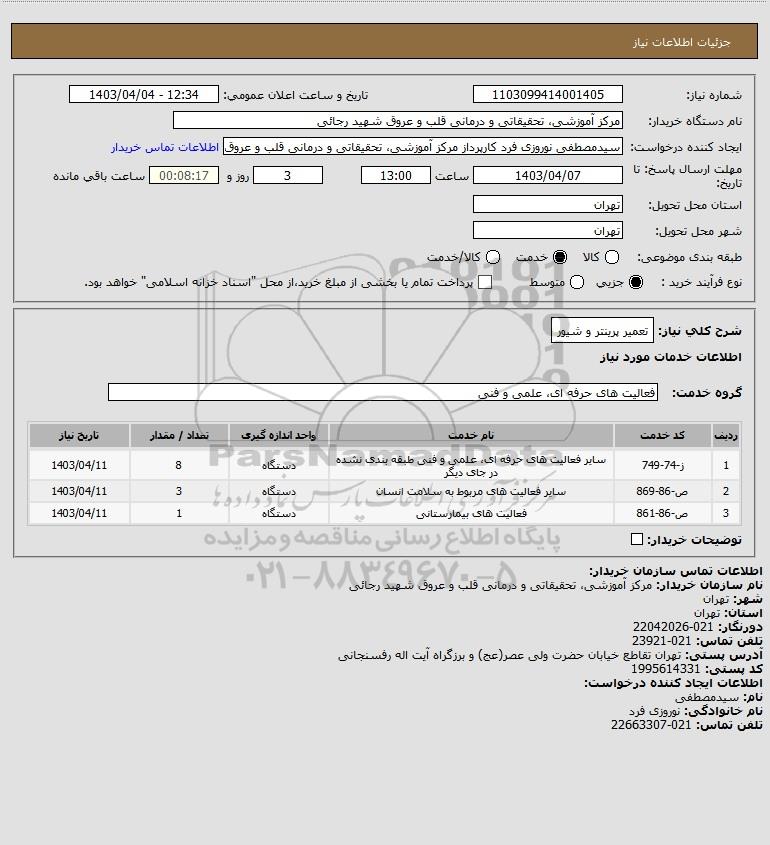Click the phone number 23921-021

(x=661, y=641)
